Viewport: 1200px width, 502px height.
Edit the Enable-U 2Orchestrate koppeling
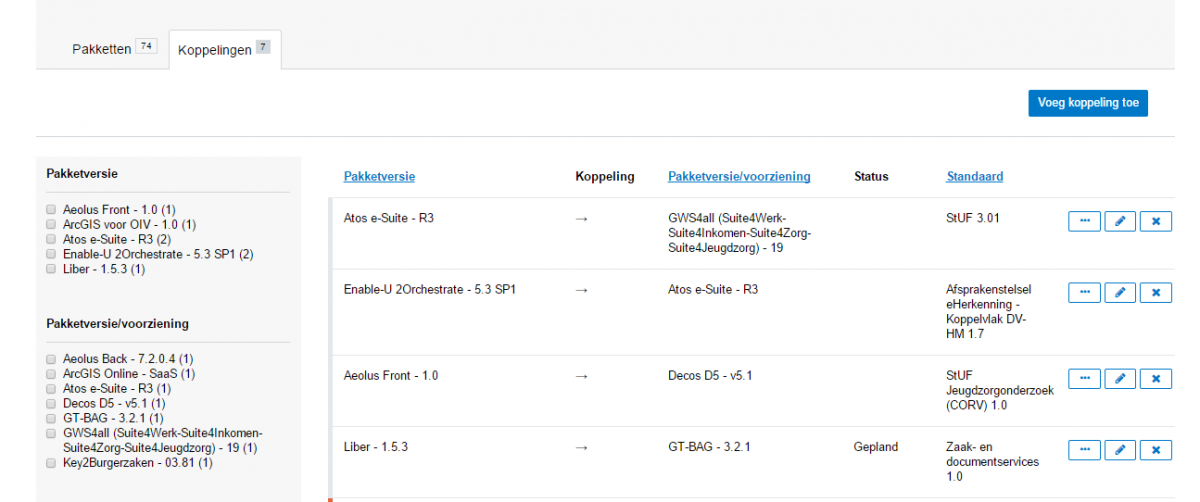click(1120, 292)
